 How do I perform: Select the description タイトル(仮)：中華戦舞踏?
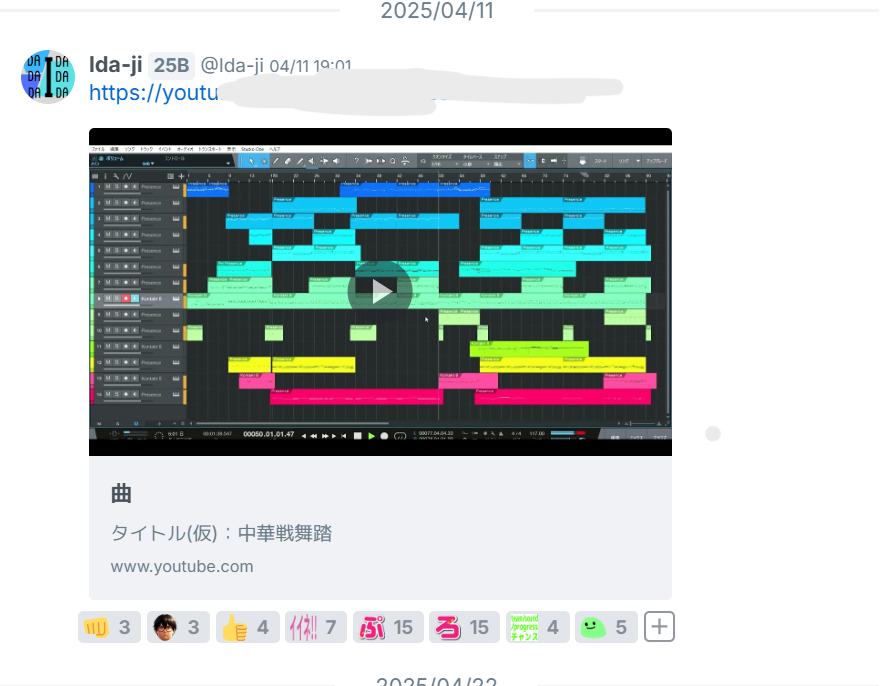point(221,533)
